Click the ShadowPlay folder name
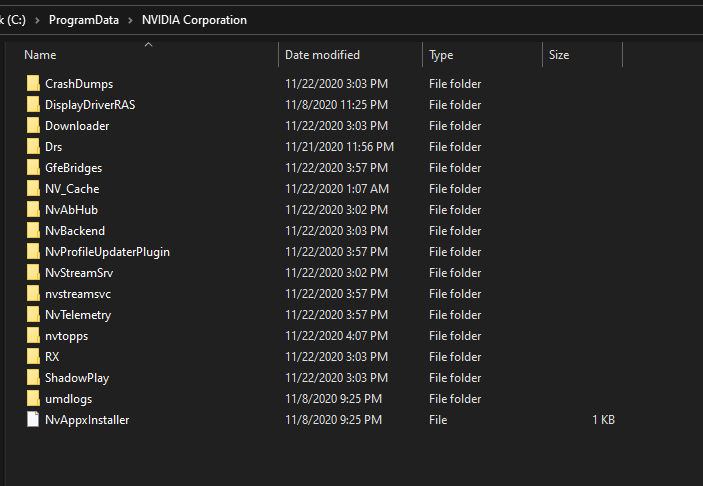 [77, 378]
